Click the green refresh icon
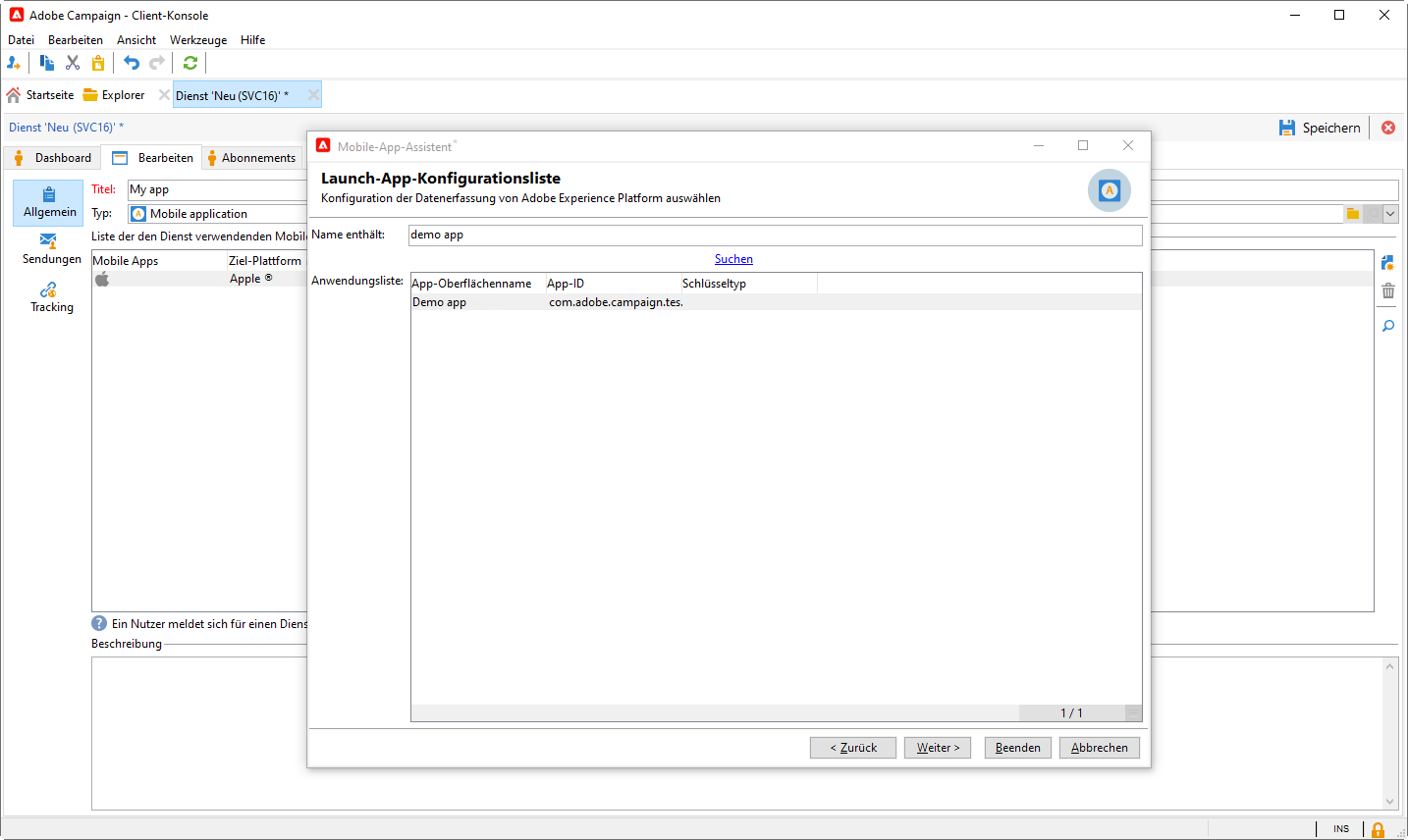This screenshot has width=1408, height=840. click(190, 63)
